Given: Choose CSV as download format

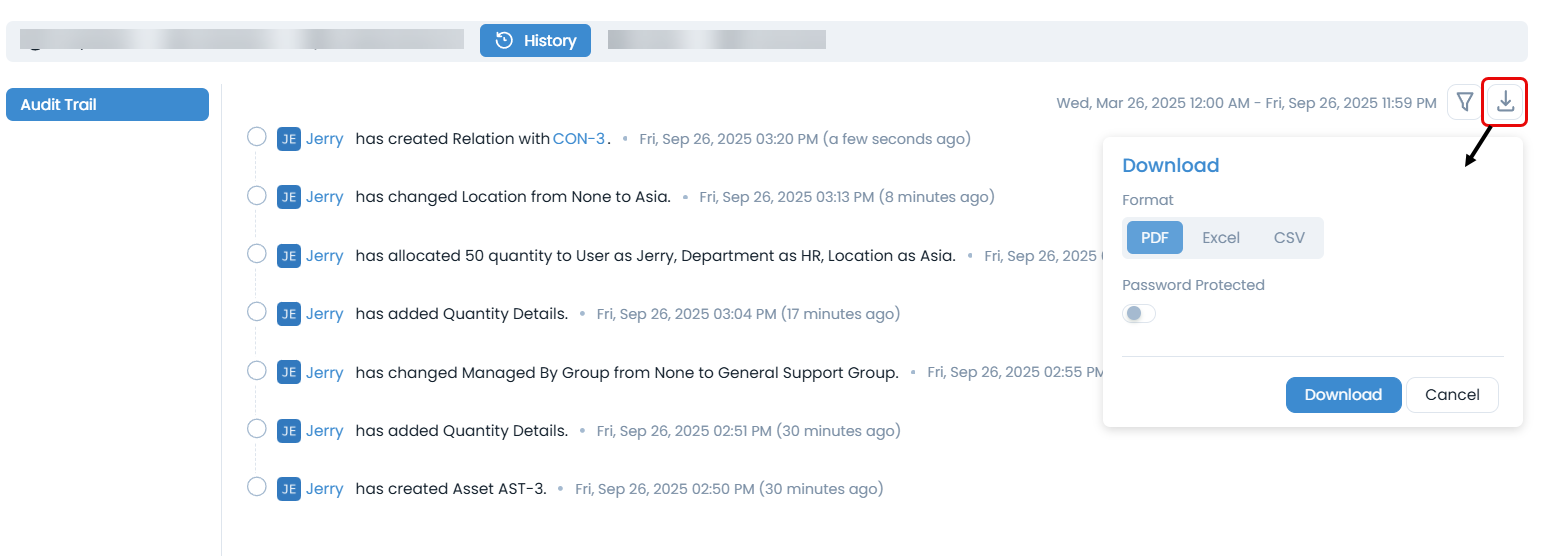Looking at the screenshot, I should [1289, 238].
